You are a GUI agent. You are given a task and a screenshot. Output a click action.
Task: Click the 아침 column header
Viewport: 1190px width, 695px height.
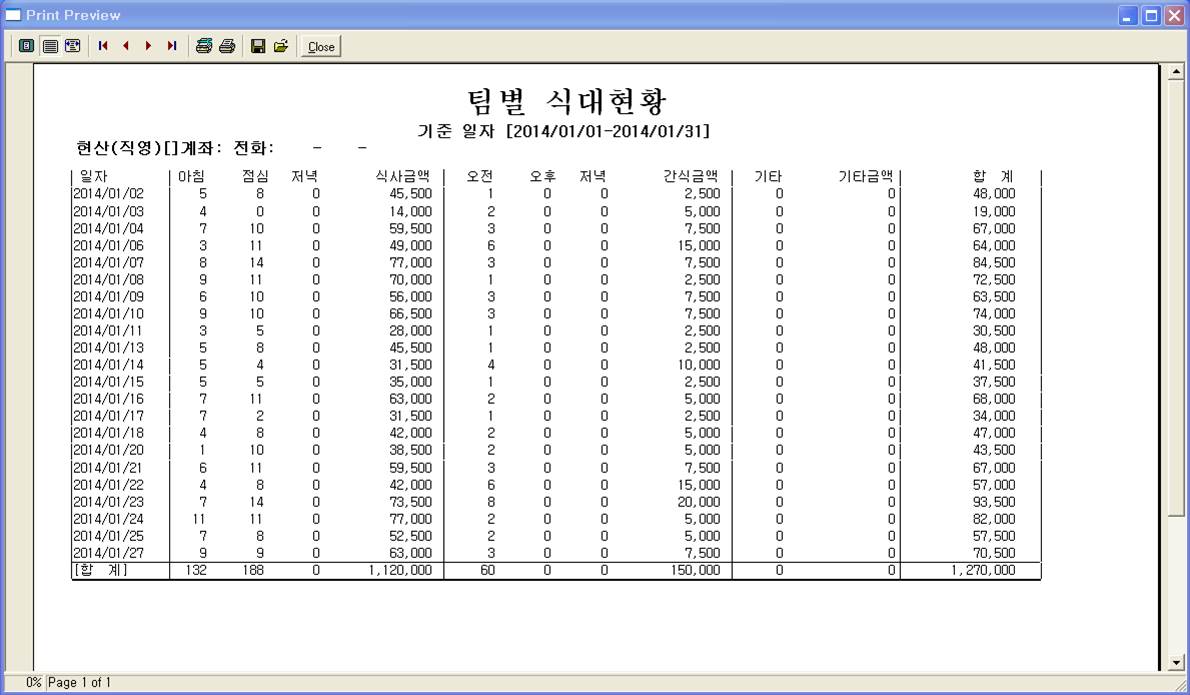point(191,176)
